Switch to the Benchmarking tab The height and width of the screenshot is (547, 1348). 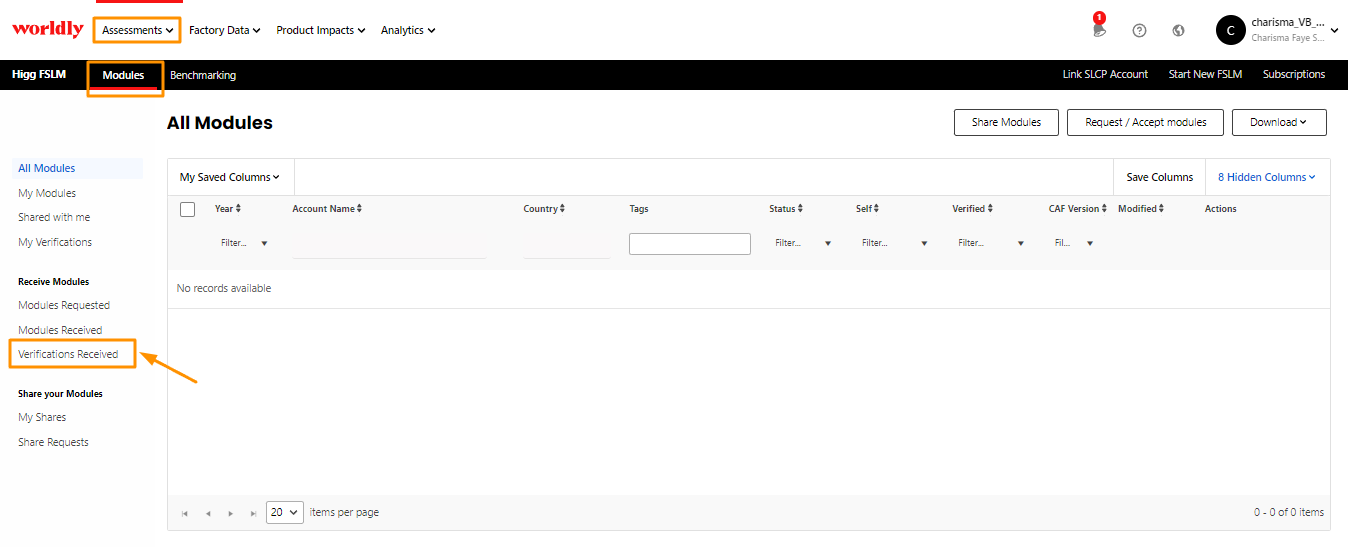click(x=203, y=75)
